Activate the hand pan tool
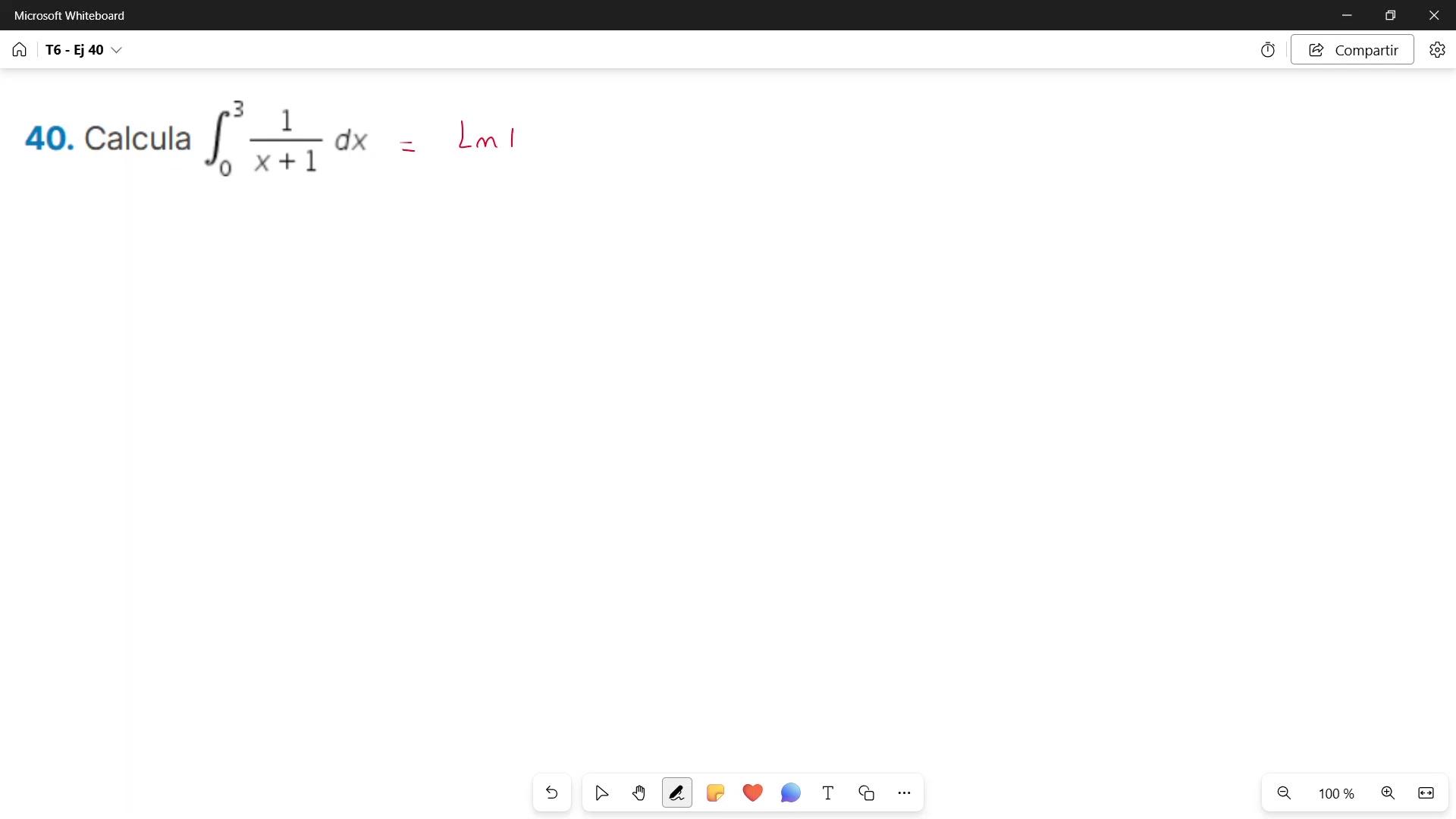 (639, 792)
